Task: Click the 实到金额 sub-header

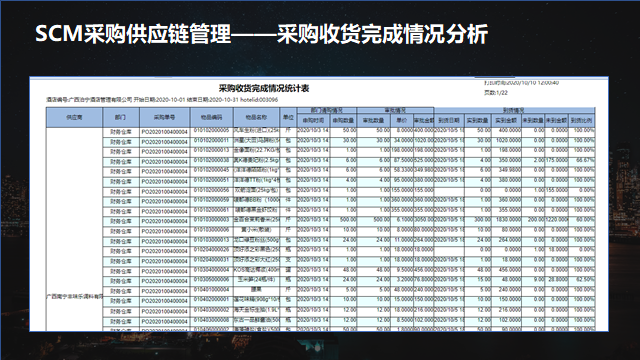Action: pos(506,120)
